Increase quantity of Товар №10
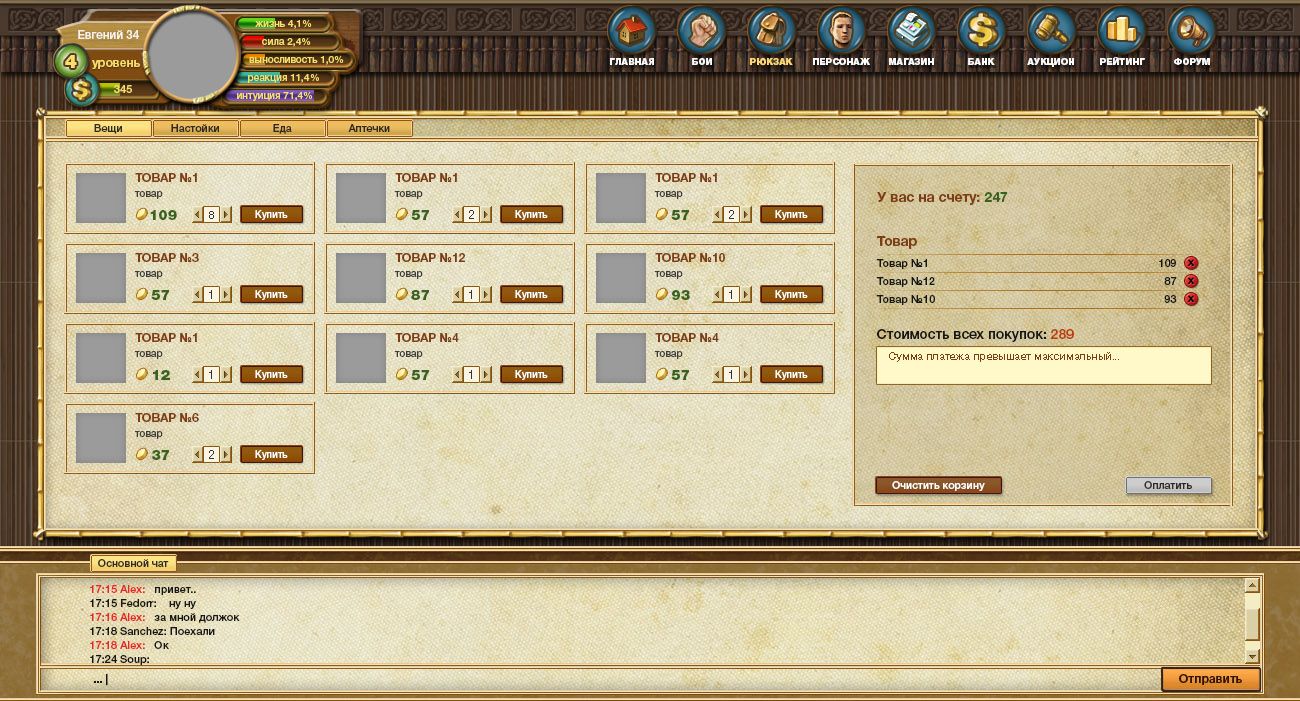 [747, 294]
